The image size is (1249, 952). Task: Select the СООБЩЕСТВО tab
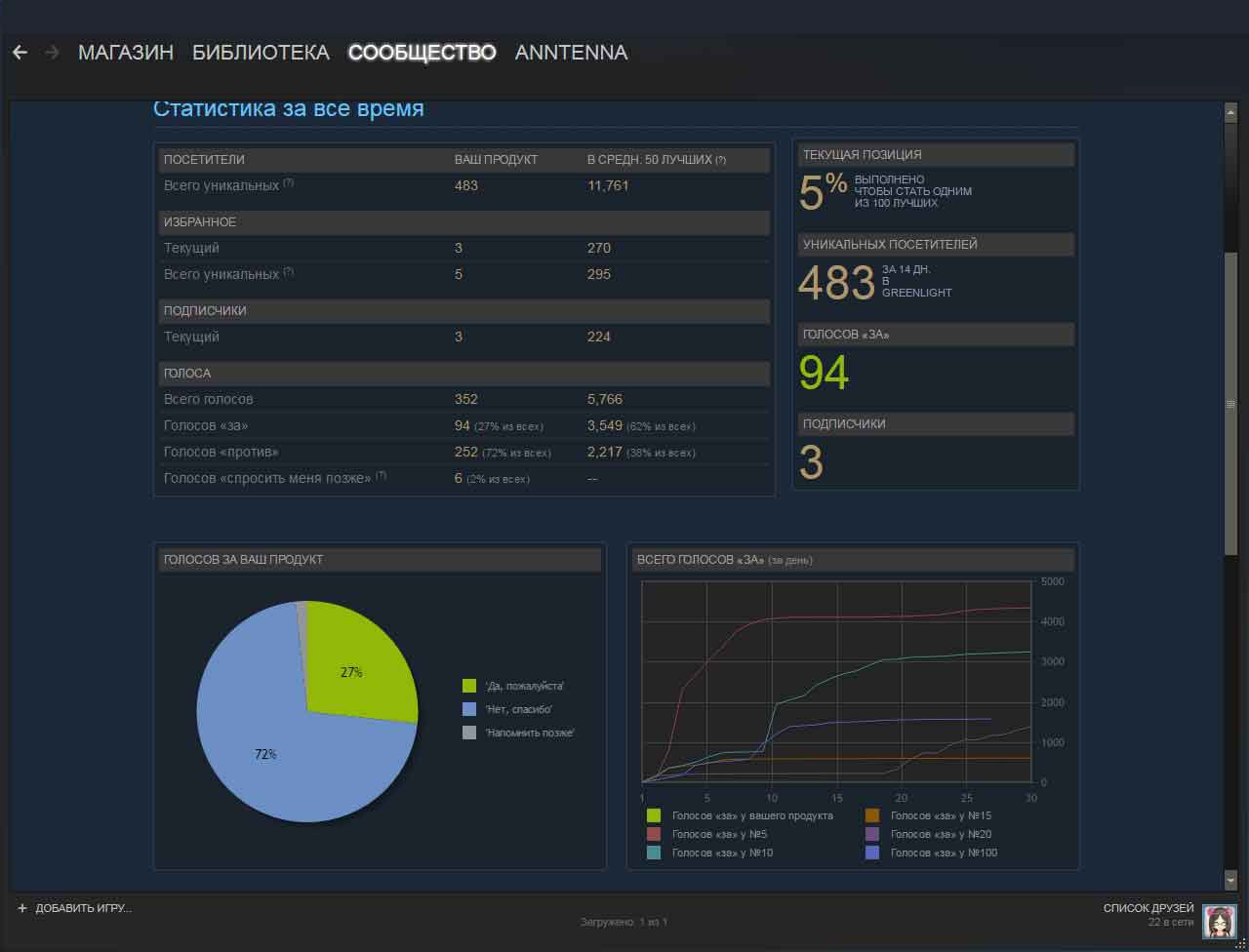(422, 53)
